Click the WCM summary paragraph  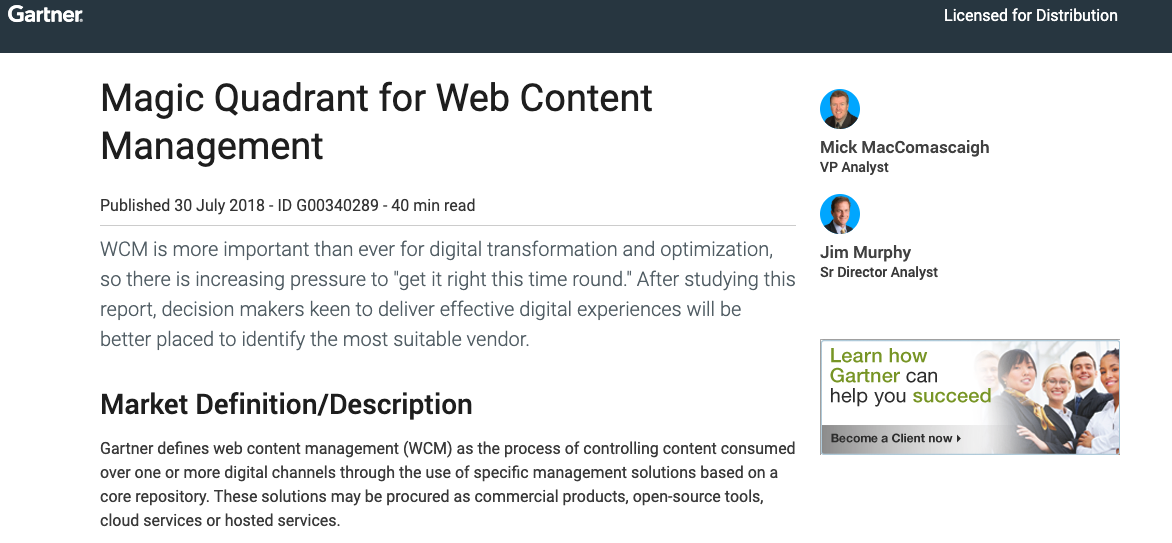(448, 294)
